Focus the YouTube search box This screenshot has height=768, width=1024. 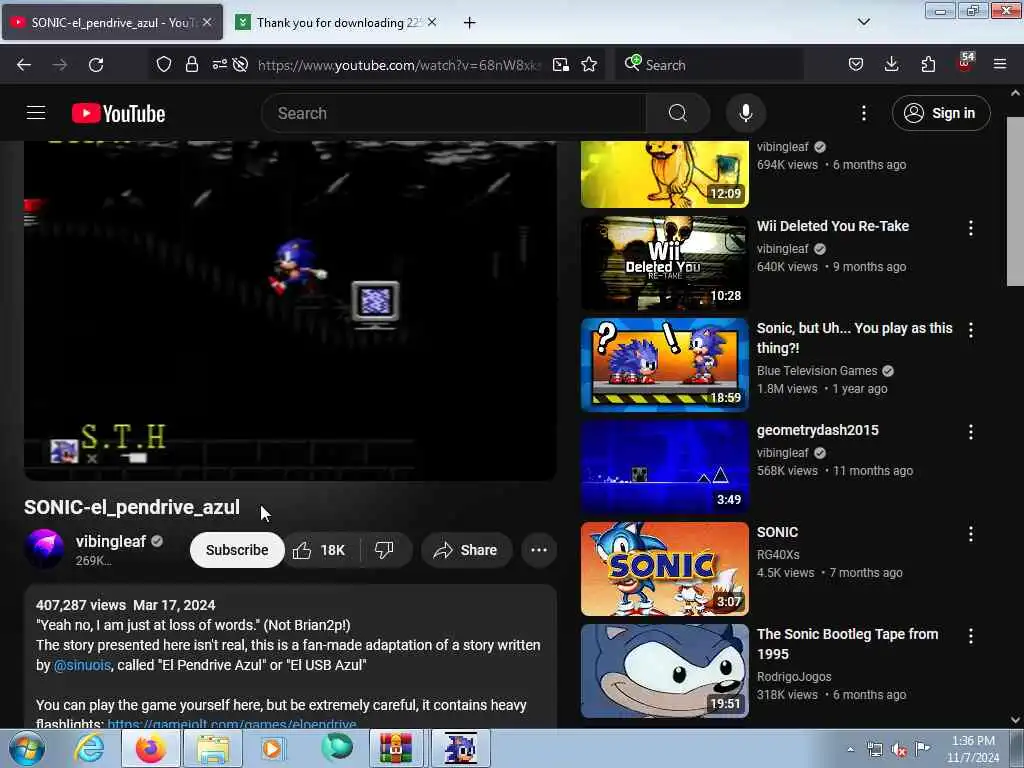[454, 113]
